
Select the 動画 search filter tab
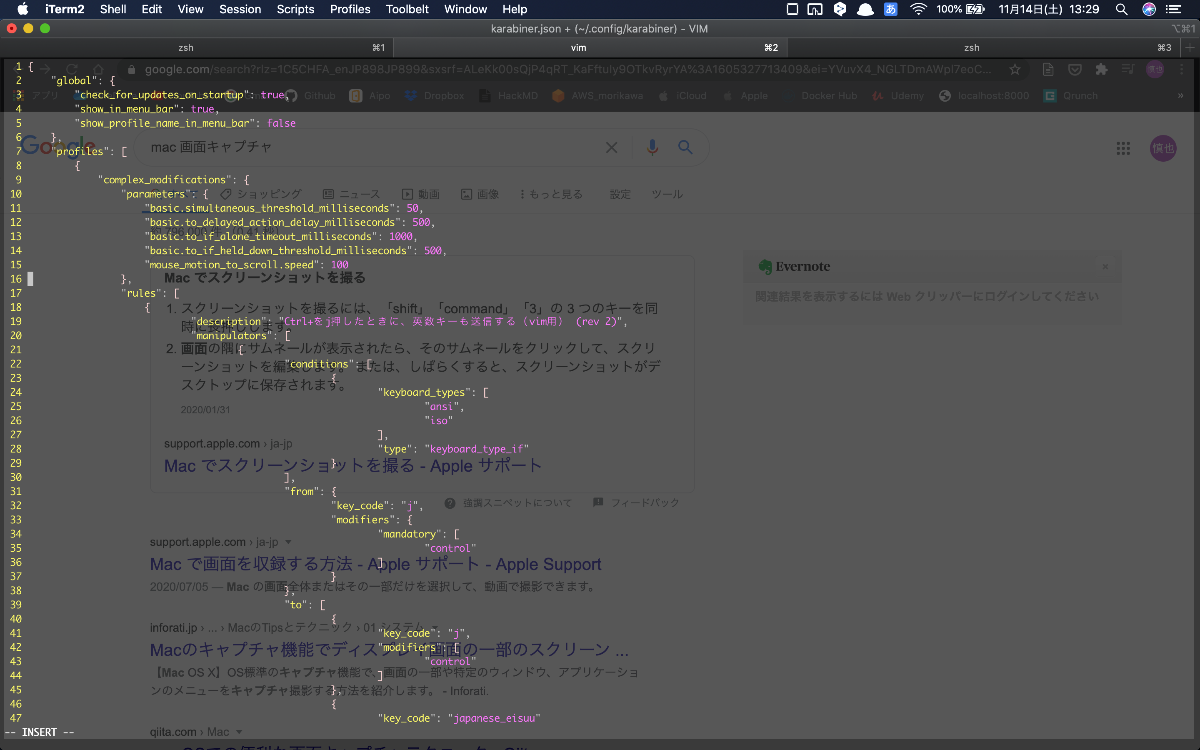[x=421, y=194]
